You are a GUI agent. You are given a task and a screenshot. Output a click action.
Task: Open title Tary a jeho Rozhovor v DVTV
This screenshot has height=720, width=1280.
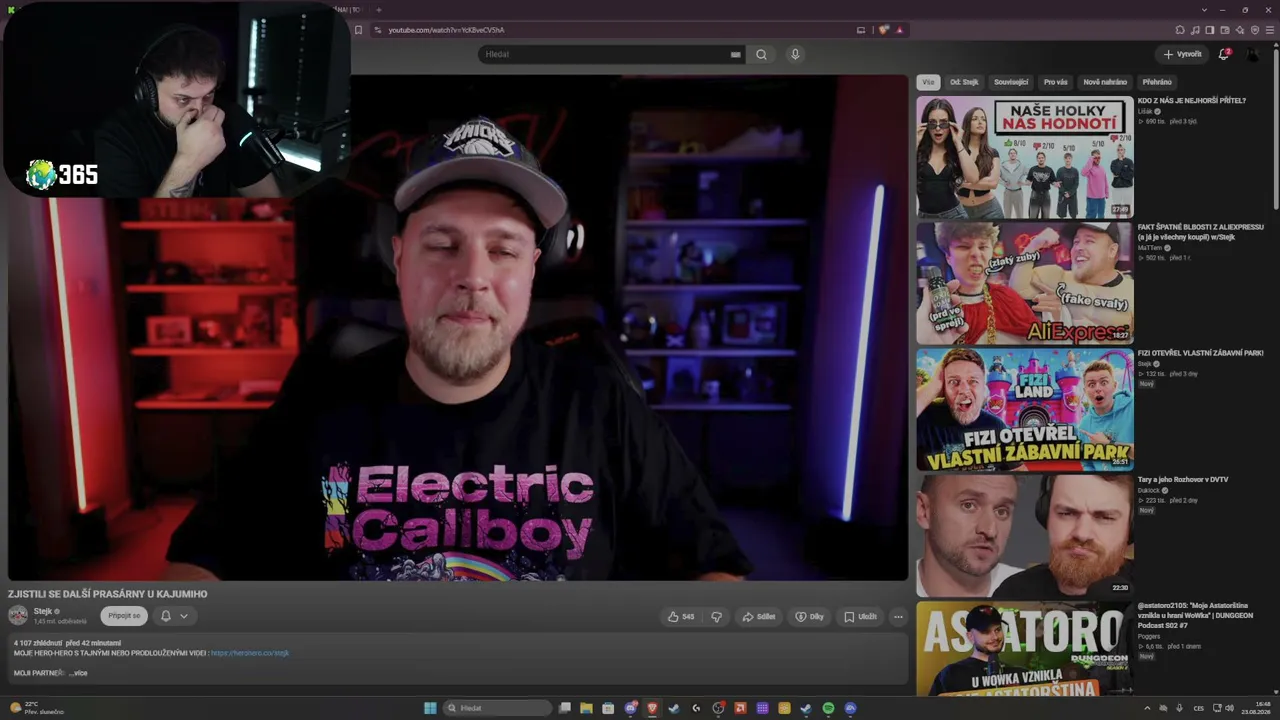(1183, 479)
